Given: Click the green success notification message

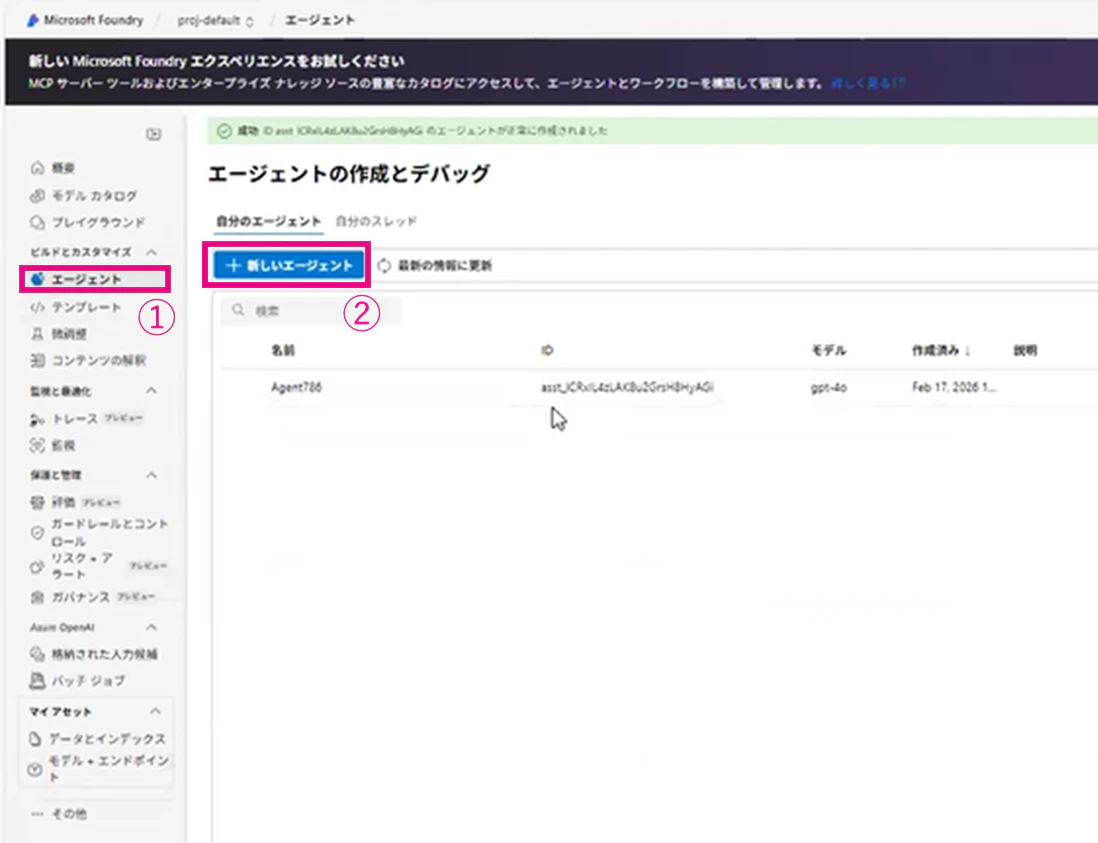Looking at the screenshot, I should (652, 131).
